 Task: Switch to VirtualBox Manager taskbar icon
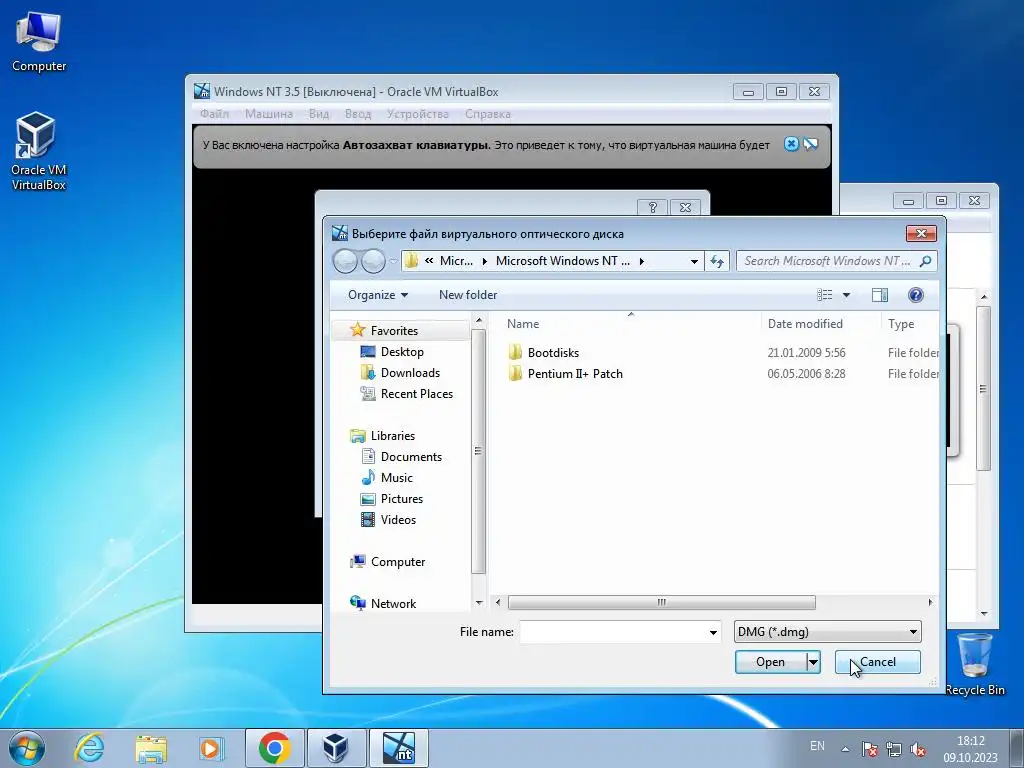click(x=336, y=748)
